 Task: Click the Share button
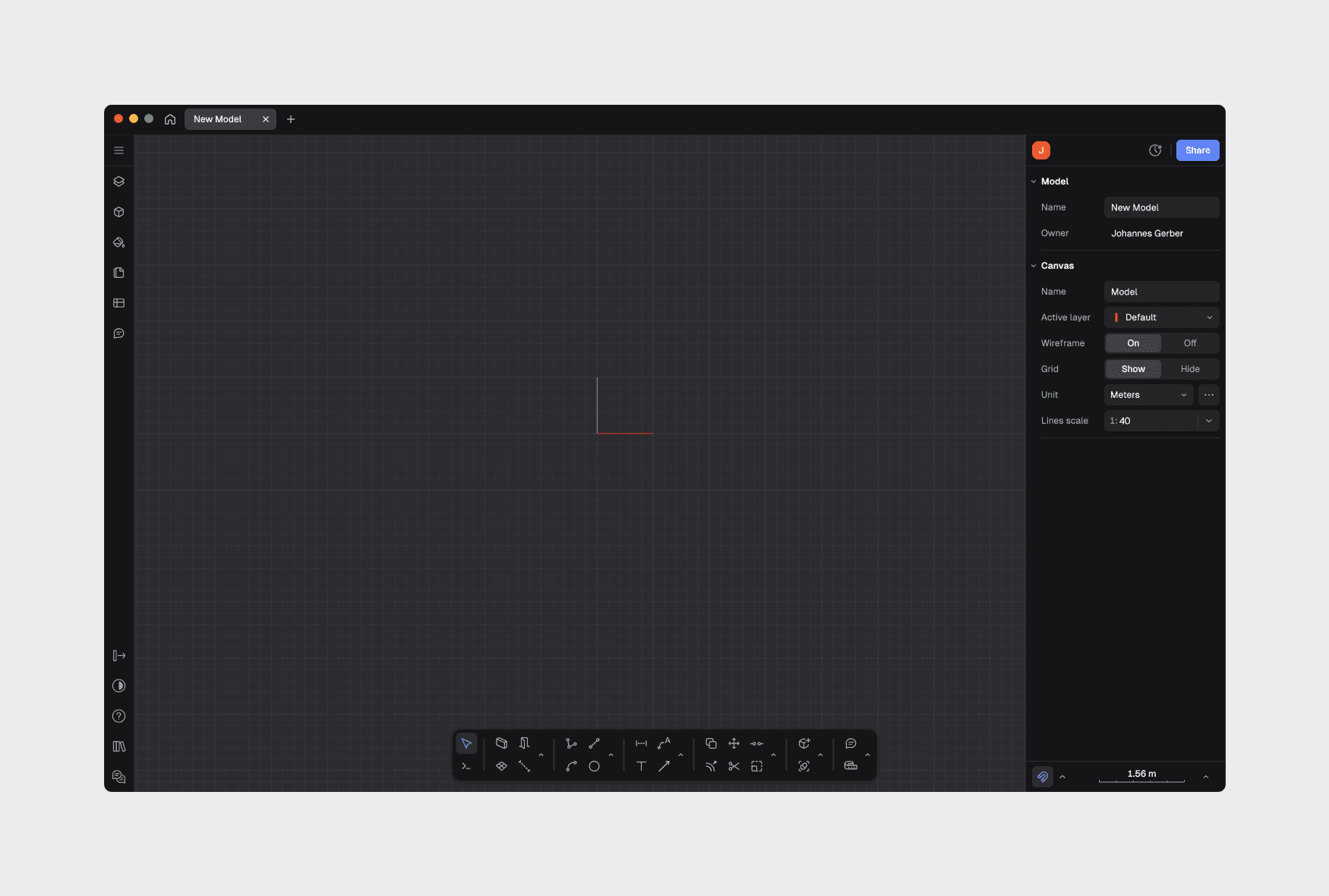[x=1198, y=150]
